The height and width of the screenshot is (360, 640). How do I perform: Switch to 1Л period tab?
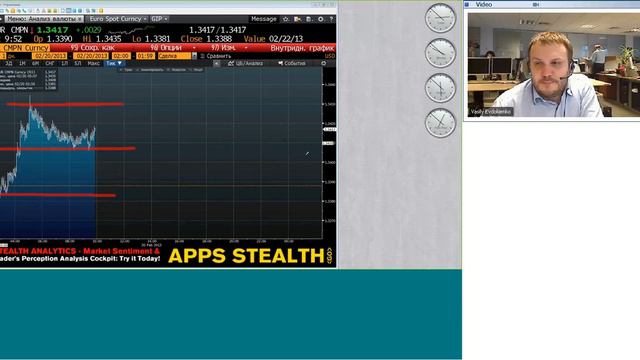coord(64,63)
